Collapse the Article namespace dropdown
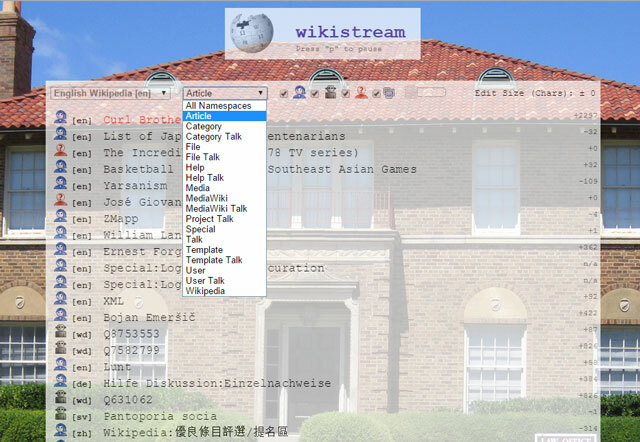The image size is (640, 442). 225,93
